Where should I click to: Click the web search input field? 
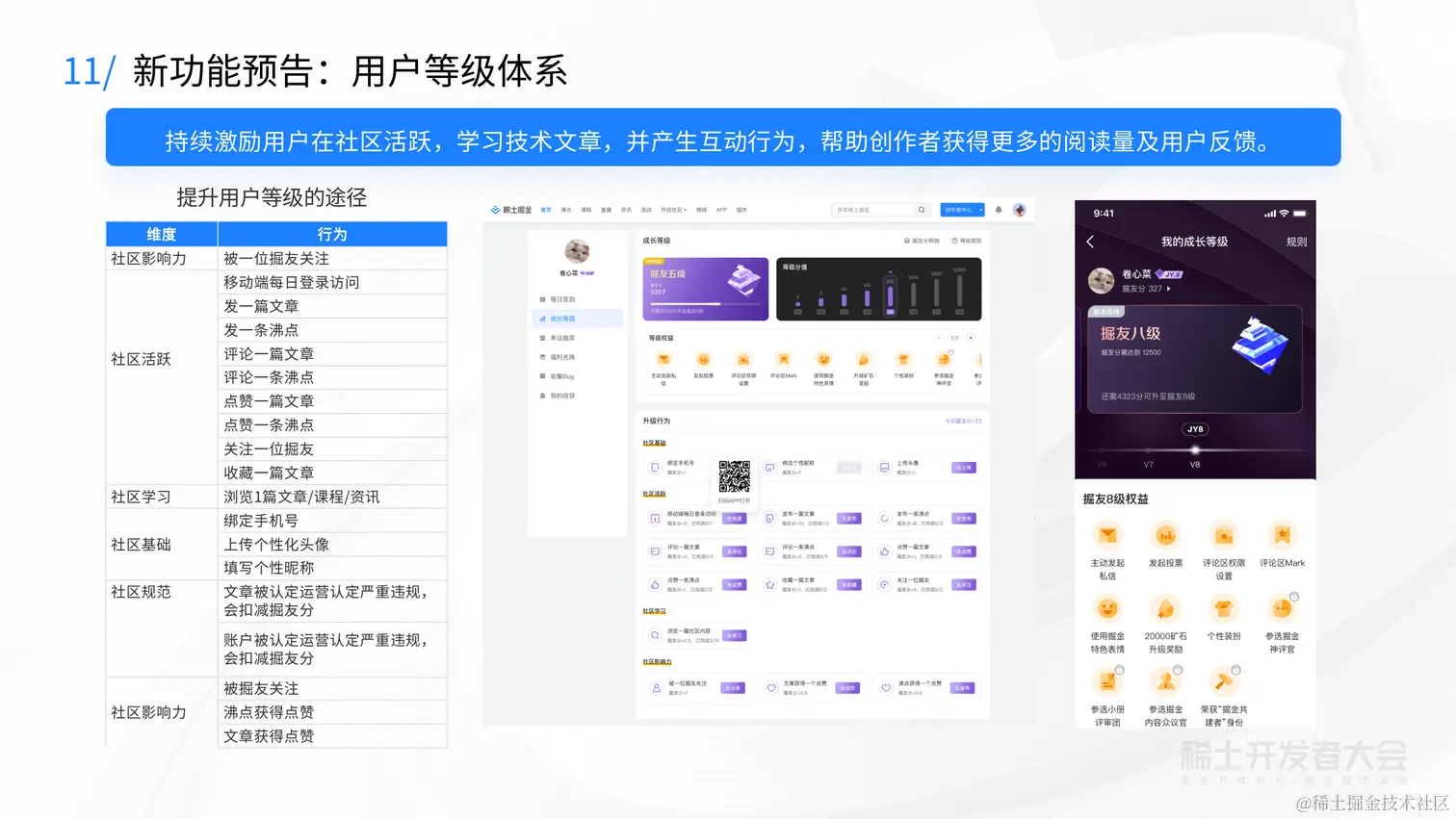(872, 210)
